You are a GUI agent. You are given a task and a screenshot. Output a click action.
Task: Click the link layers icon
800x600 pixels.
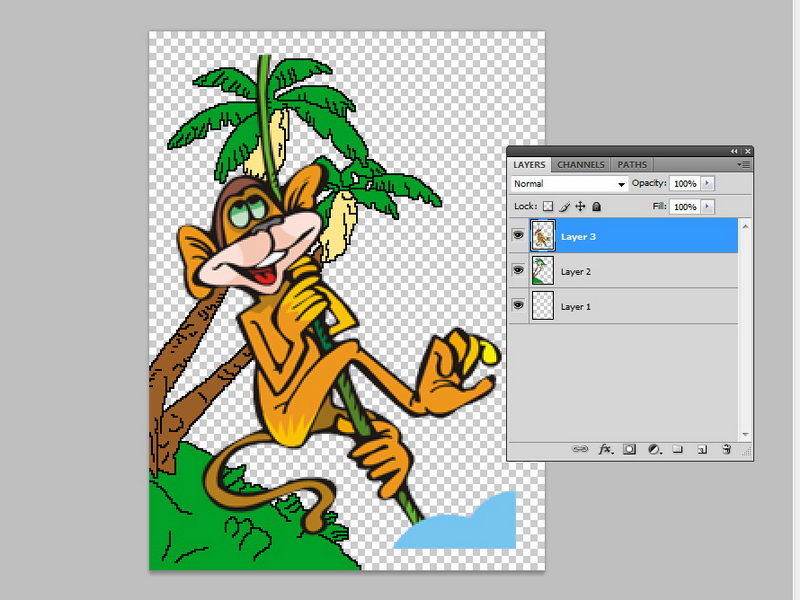click(x=580, y=449)
